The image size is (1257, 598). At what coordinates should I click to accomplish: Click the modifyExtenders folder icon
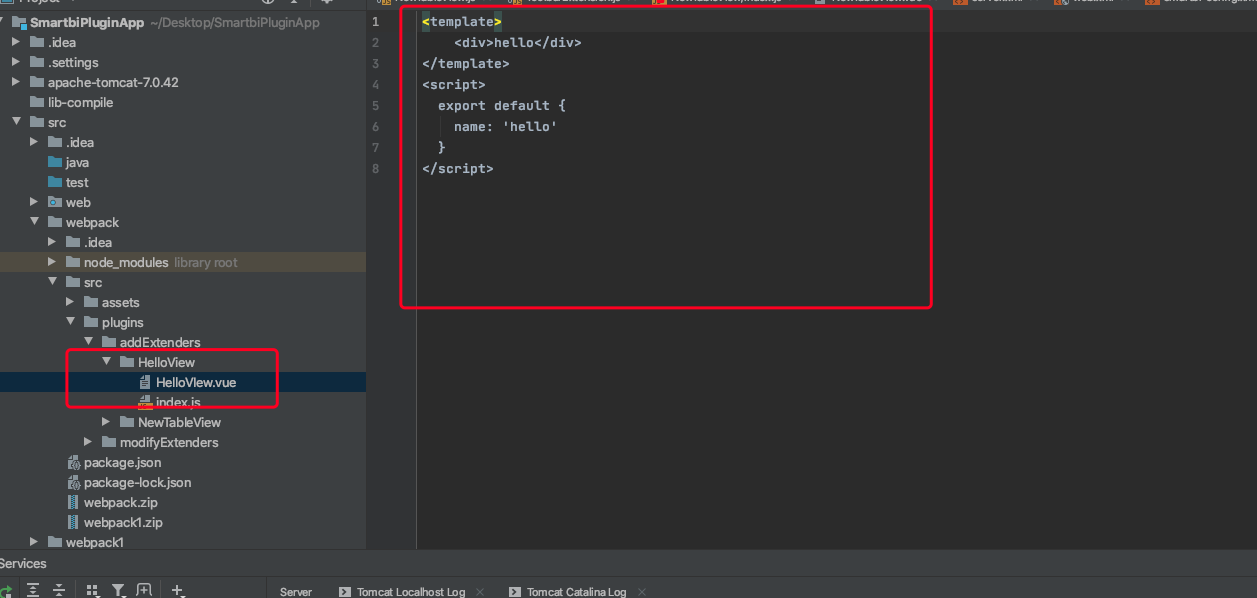[x=109, y=442]
